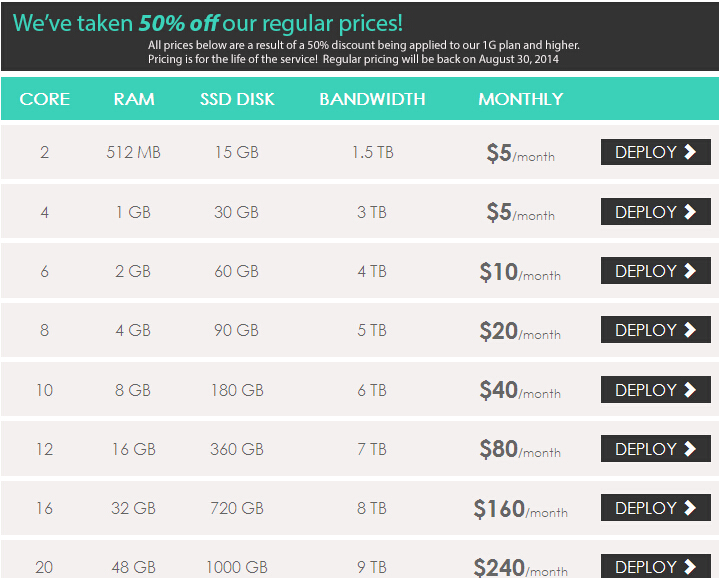Deploy the $40/month plan
Viewport: 719px width, 578px height.
tap(656, 390)
